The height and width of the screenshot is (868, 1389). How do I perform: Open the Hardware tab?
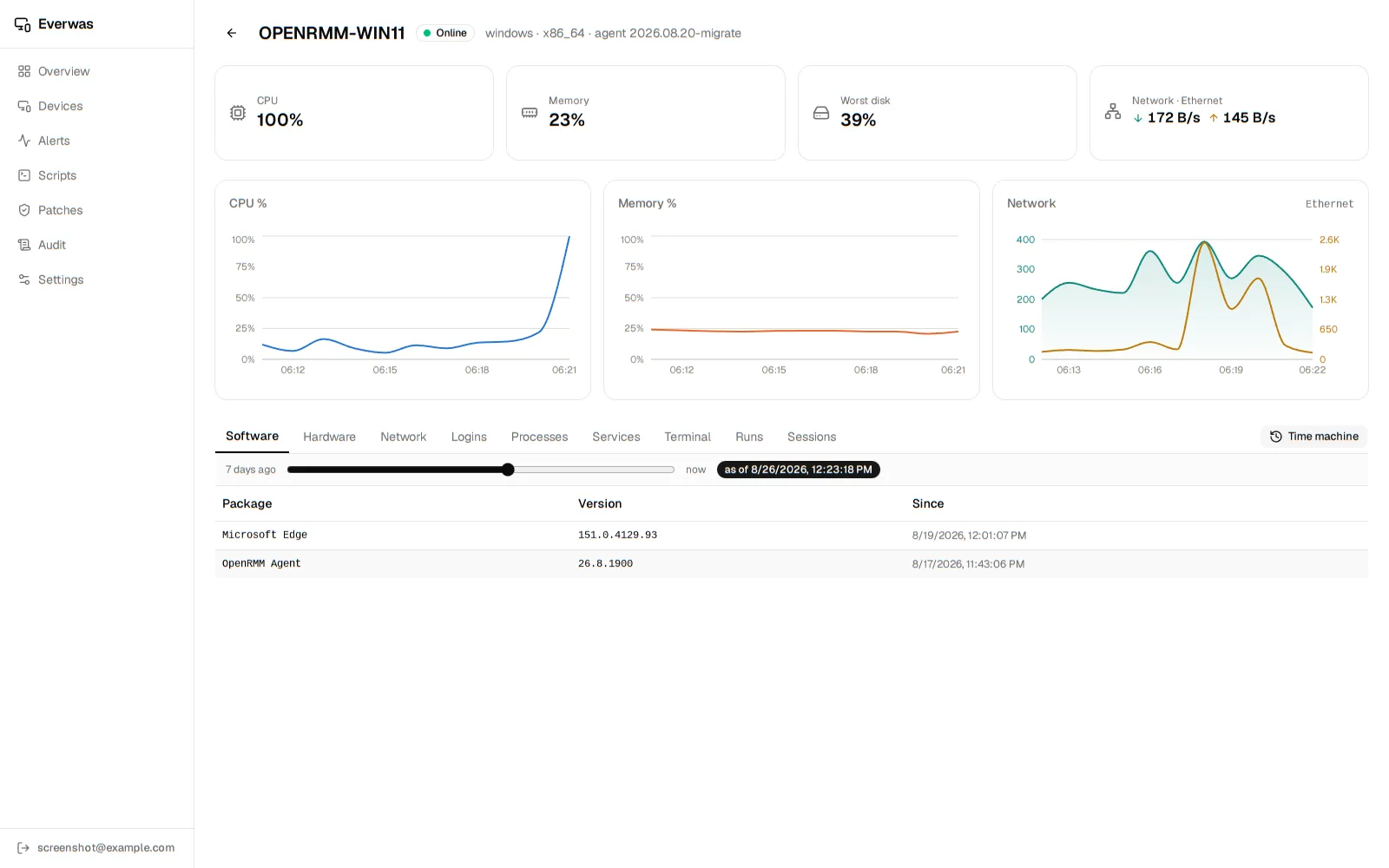pyautogui.click(x=329, y=437)
